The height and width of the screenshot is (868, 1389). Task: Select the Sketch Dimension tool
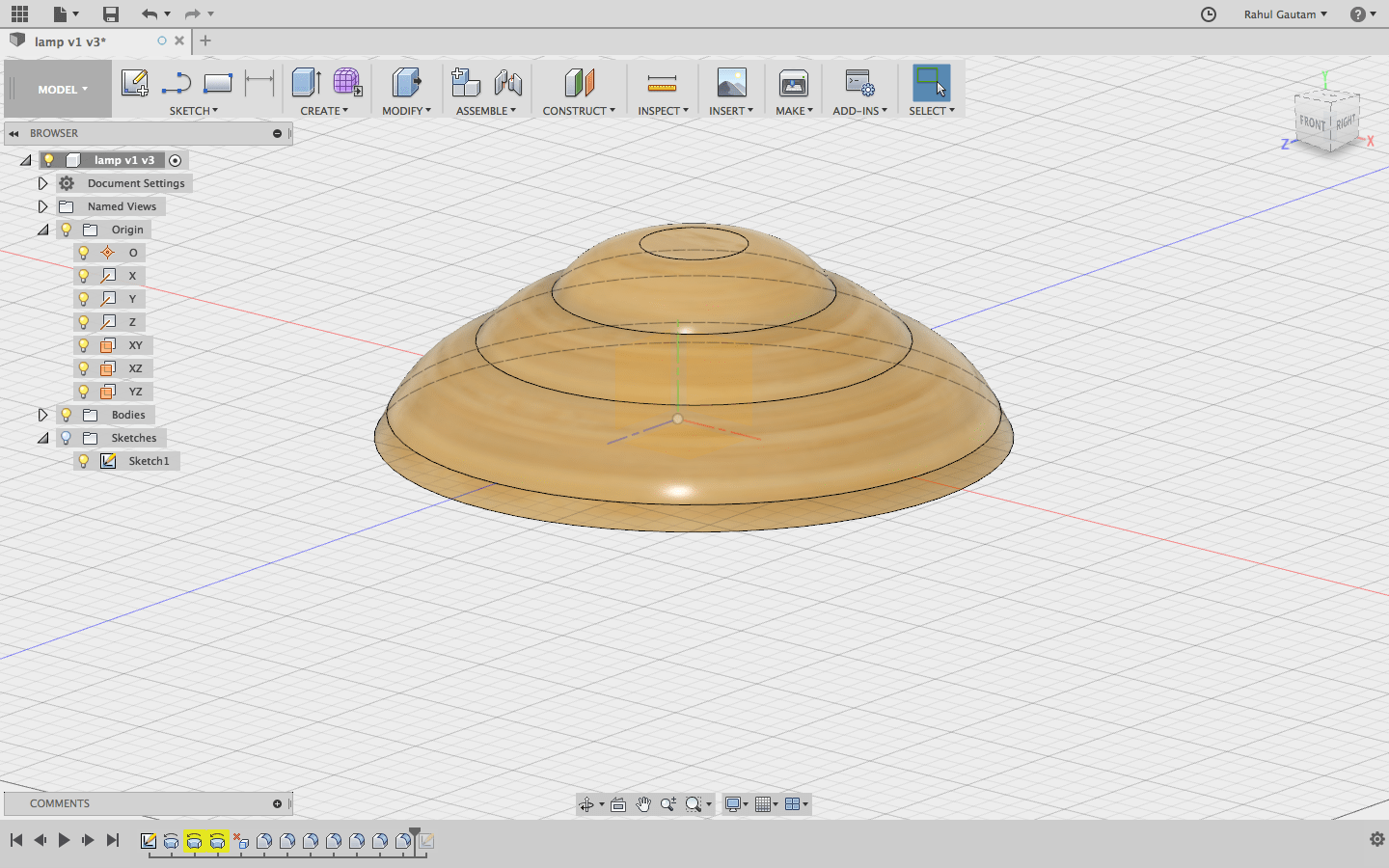[259, 83]
